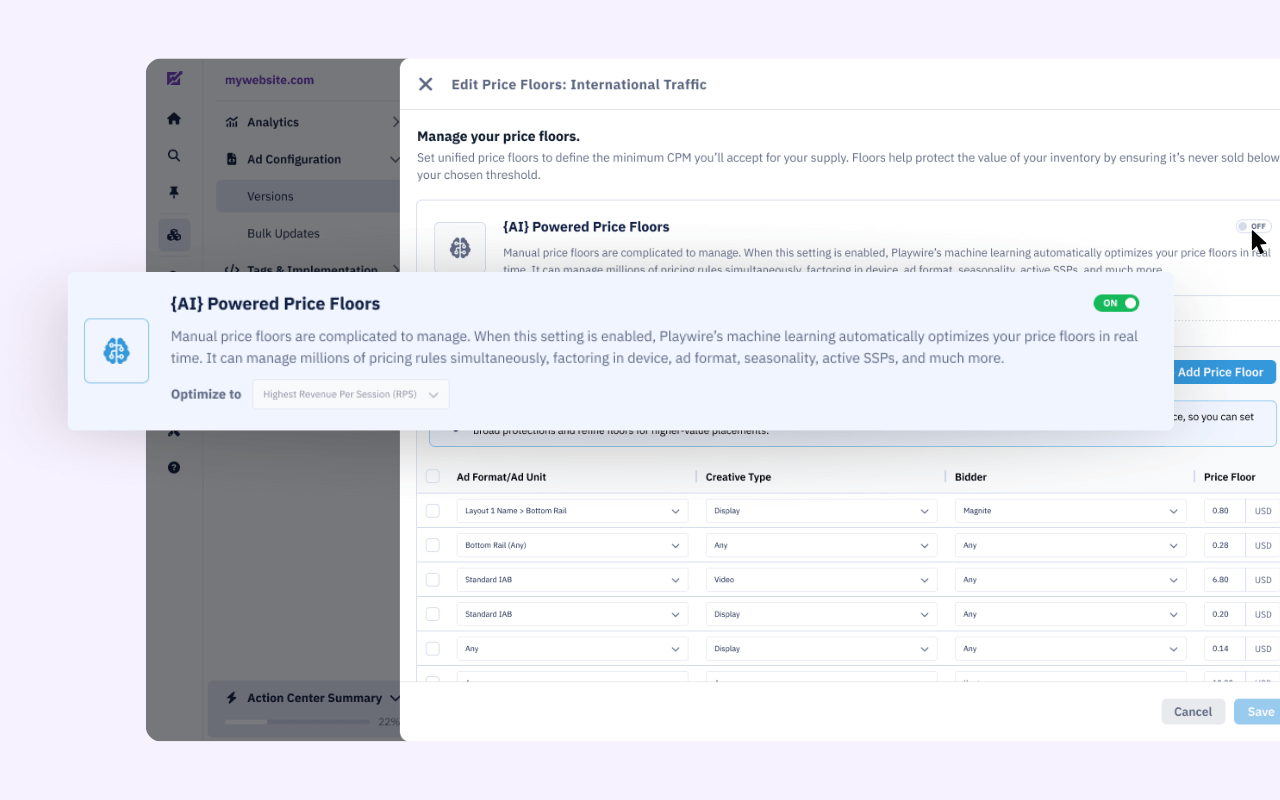1280x800 pixels.
Task: Expand the Analytics menu
Action: pos(310,122)
